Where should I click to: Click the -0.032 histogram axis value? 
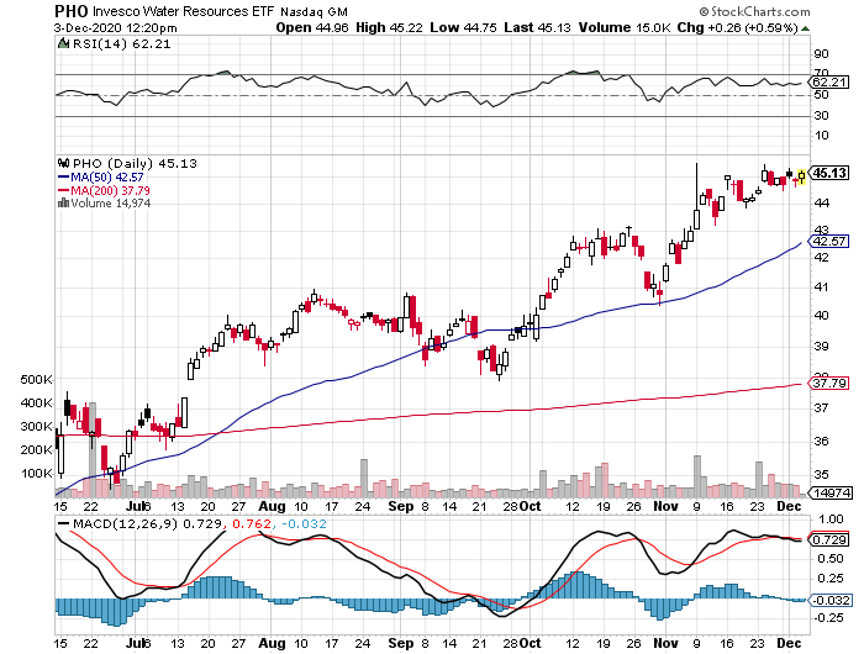pos(832,599)
